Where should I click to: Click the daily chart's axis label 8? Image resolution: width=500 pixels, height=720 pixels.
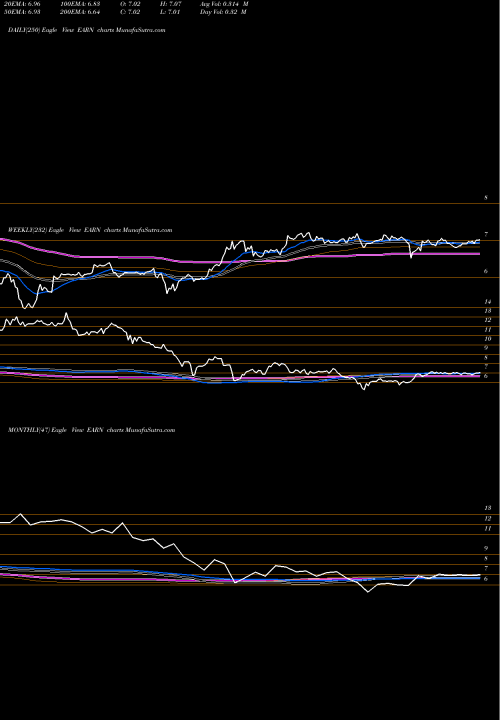click(486, 198)
